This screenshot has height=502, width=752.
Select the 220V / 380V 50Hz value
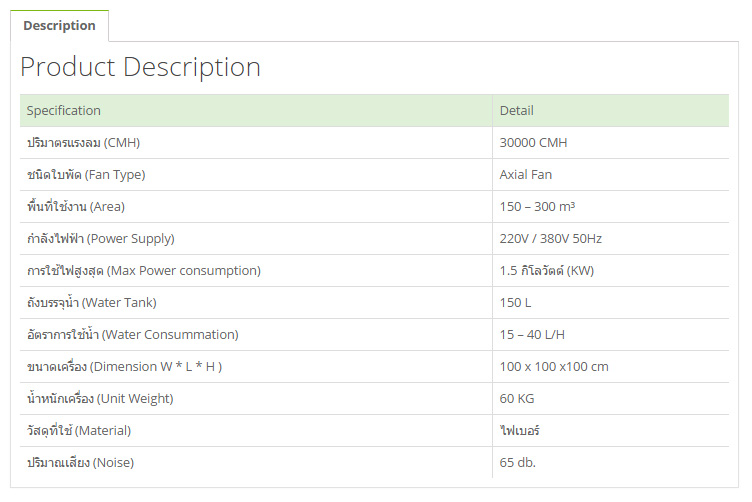point(551,239)
